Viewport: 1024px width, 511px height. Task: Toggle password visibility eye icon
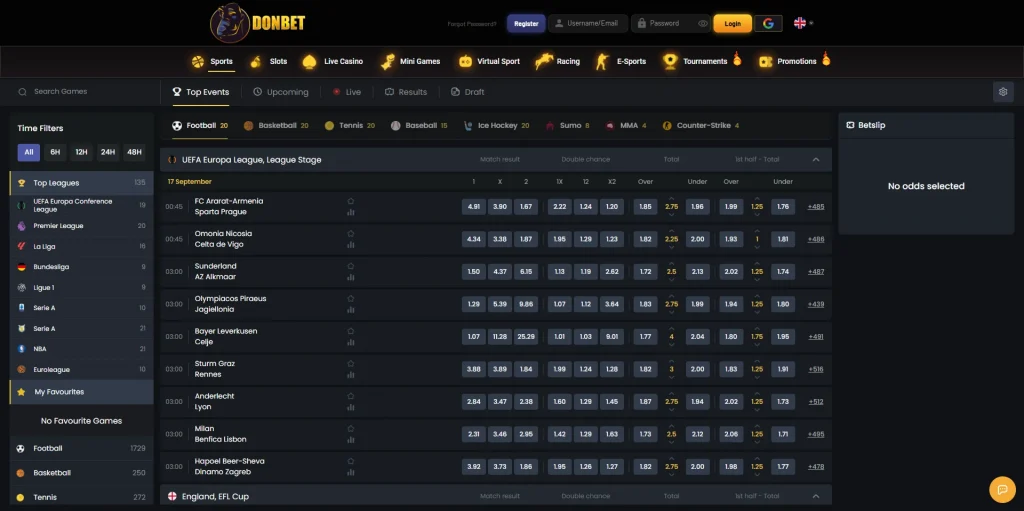tap(703, 24)
